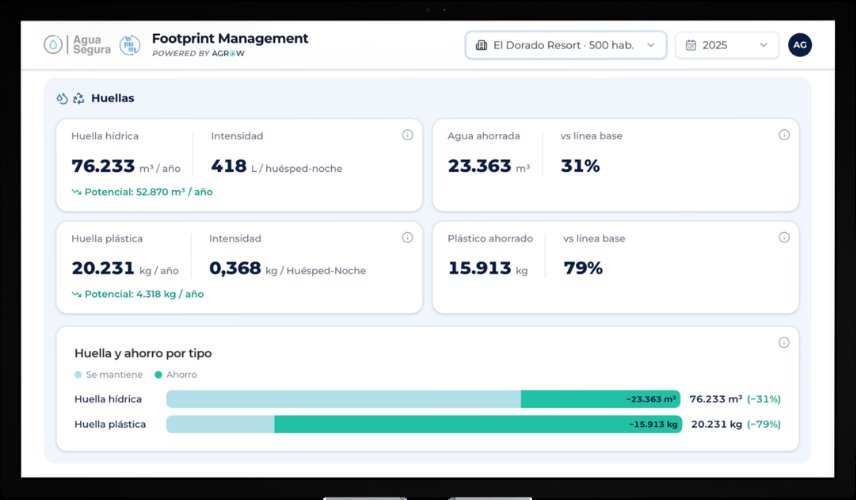Open the El Dorado Resort dropdown
The width and height of the screenshot is (856, 500).
pos(566,45)
